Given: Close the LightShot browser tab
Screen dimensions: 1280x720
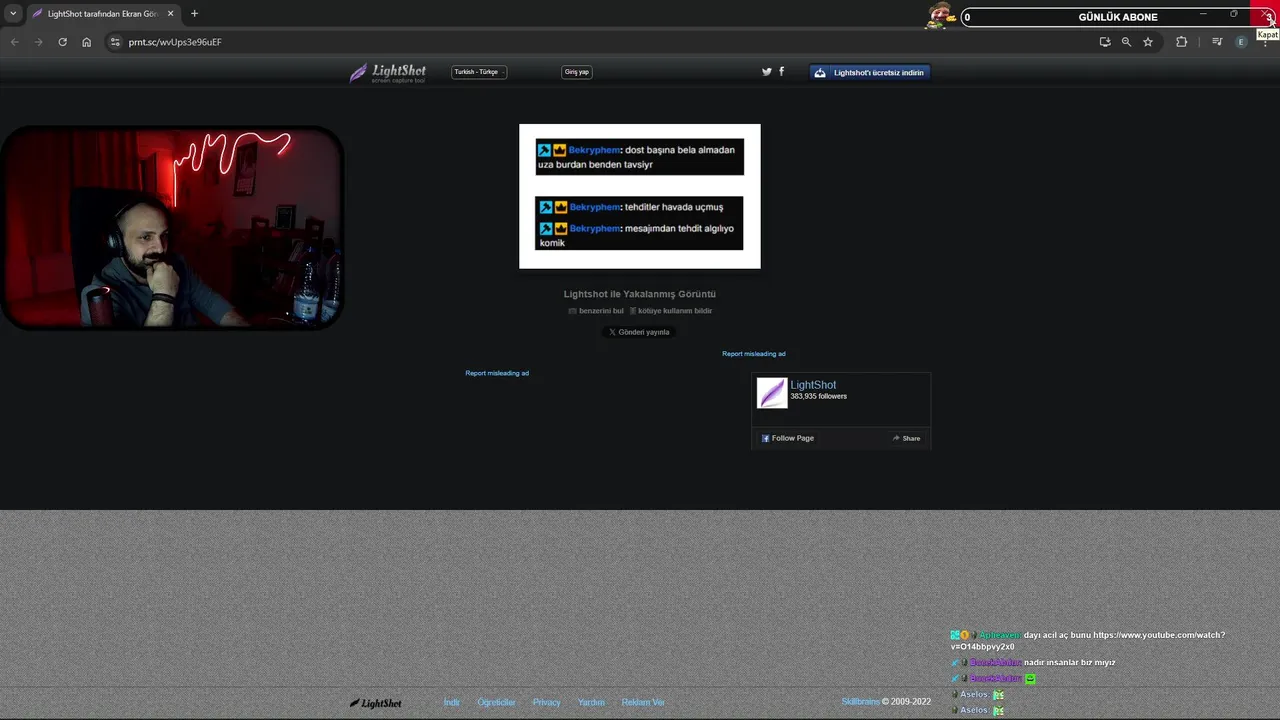Looking at the screenshot, I should tap(170, 14).
